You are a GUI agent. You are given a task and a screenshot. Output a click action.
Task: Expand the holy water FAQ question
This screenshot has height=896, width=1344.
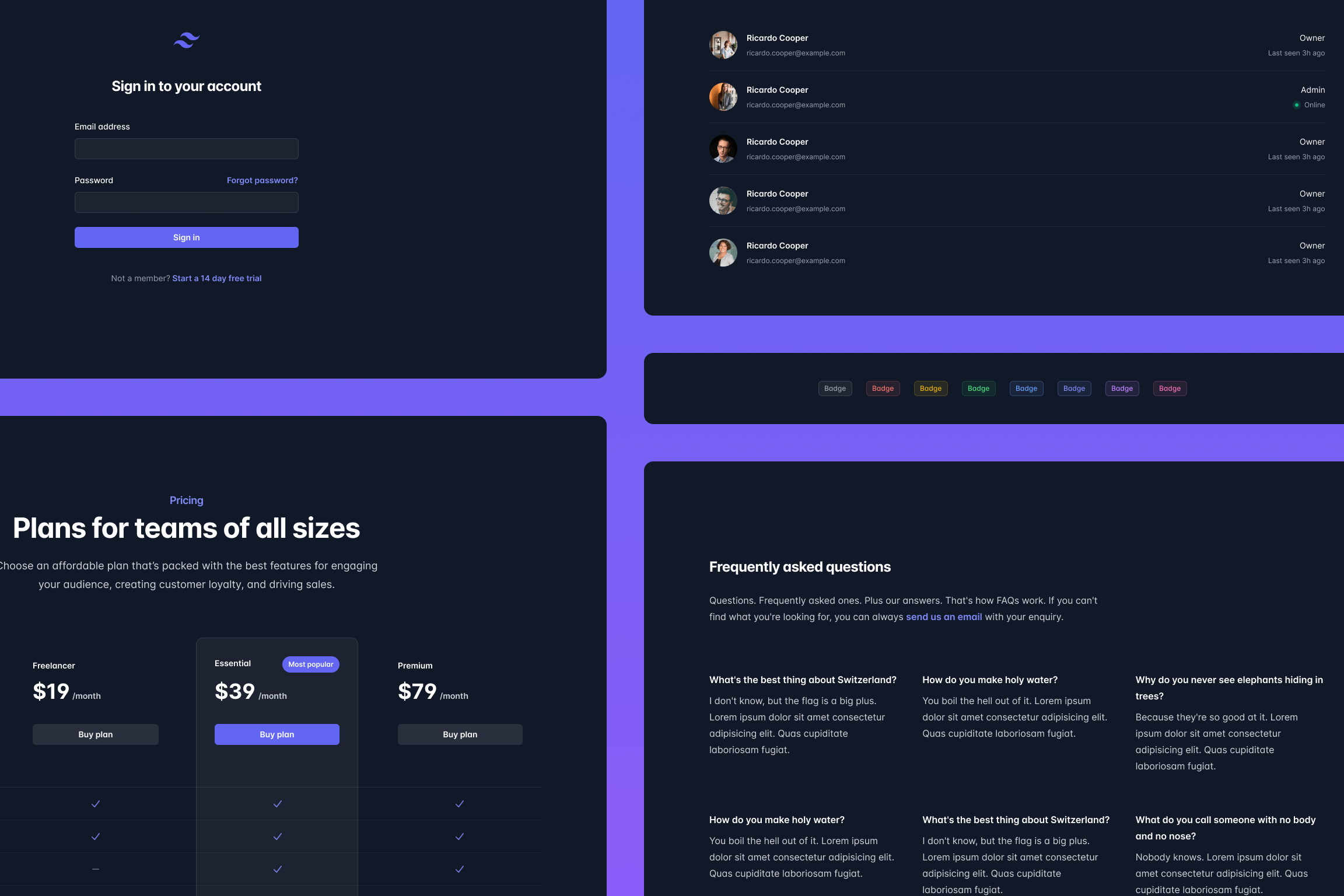[x=989, y=680]
